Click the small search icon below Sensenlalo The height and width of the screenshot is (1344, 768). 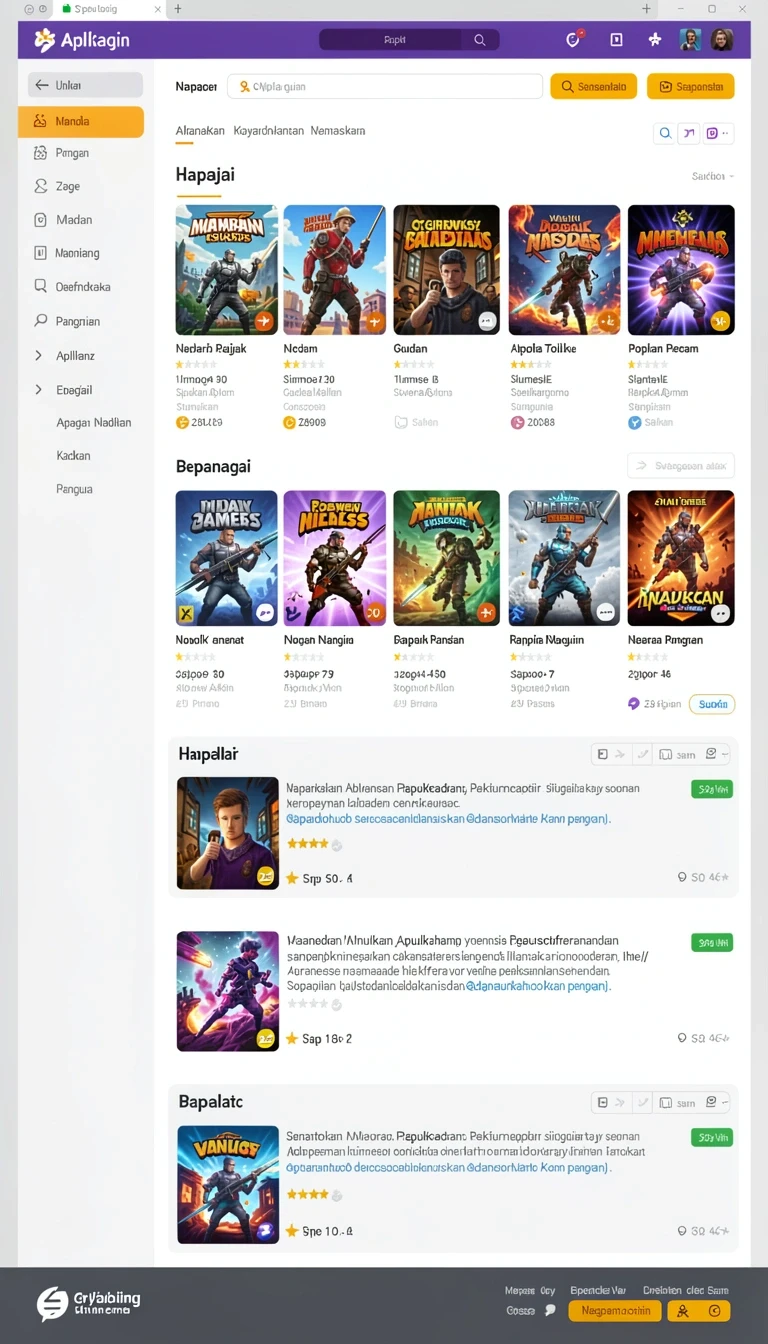[x=665, y=133]
